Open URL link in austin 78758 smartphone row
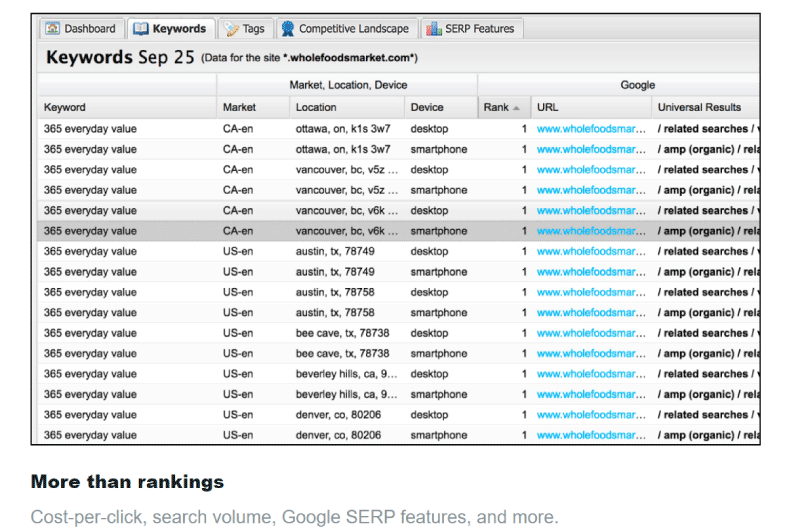 (591, 313)
